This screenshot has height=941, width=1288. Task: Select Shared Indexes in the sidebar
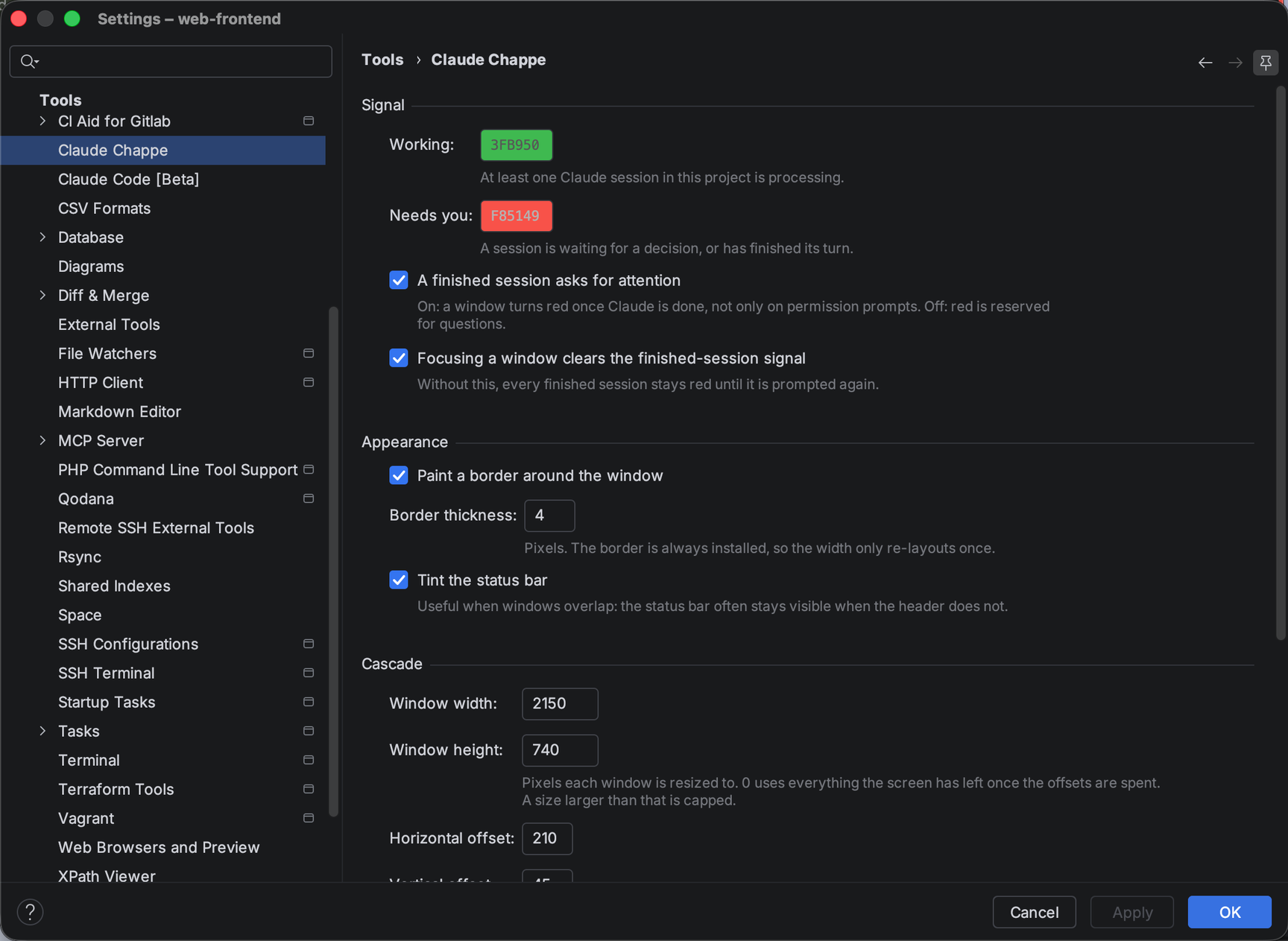click(x=114, y=586)
